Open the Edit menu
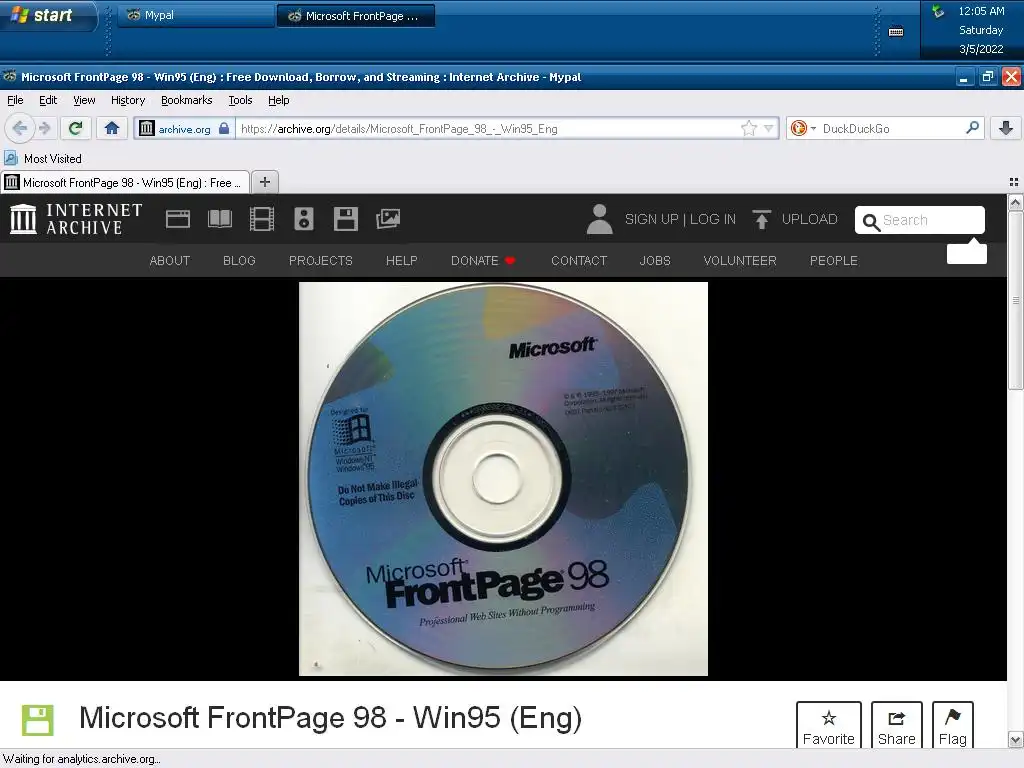The height and width of the screenshot is (768, 1024). (48, 100)
